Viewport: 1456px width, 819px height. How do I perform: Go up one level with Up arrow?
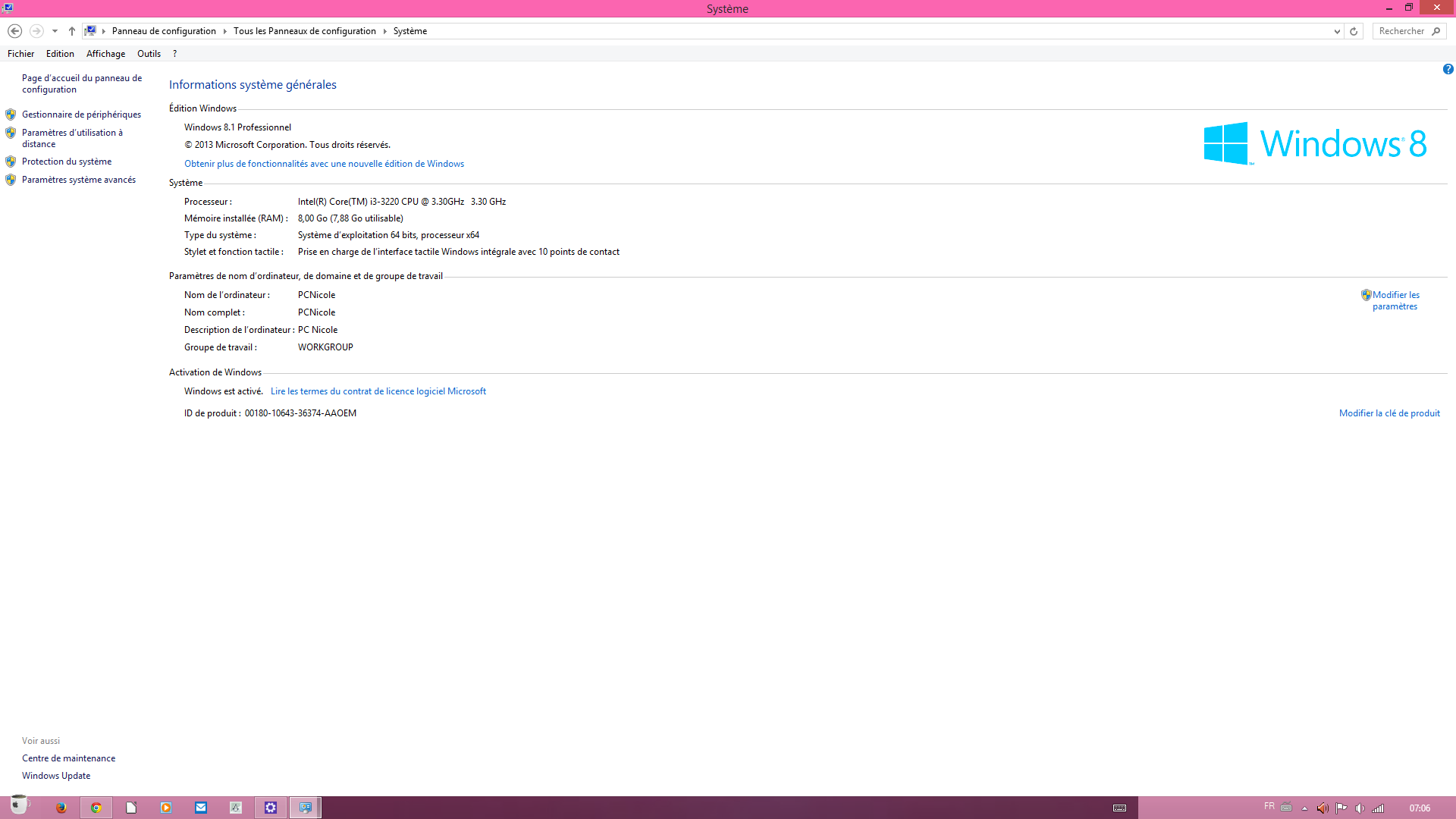(72, 31)
